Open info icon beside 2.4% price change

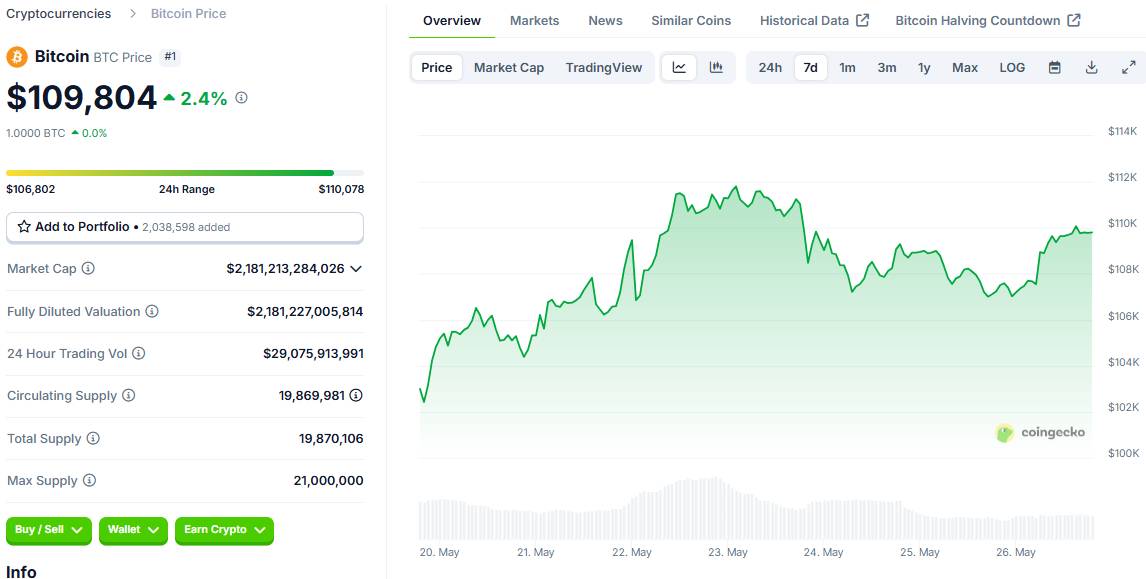pos(241,97)
